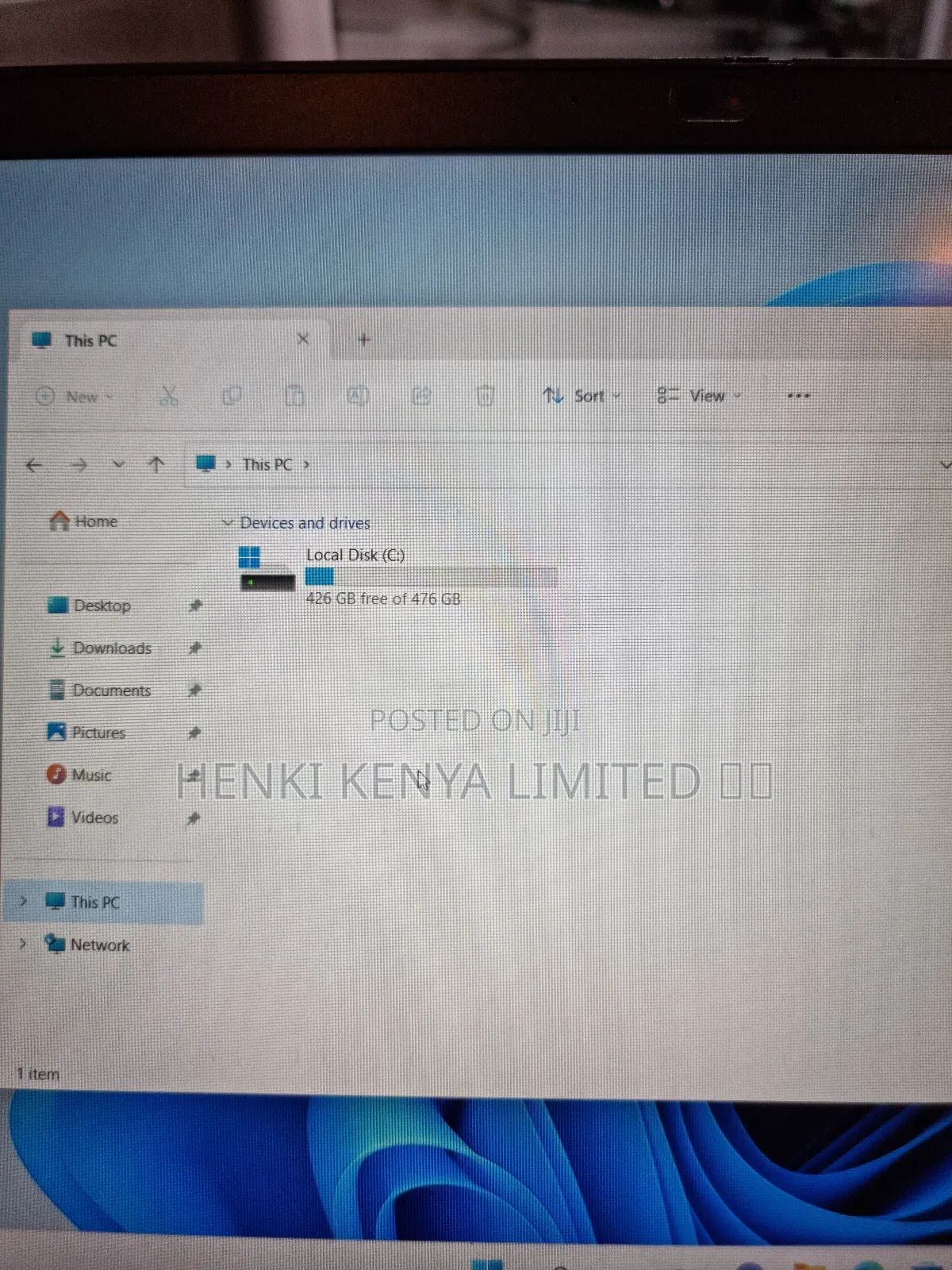Go back with the left arrow

(34, 465)
